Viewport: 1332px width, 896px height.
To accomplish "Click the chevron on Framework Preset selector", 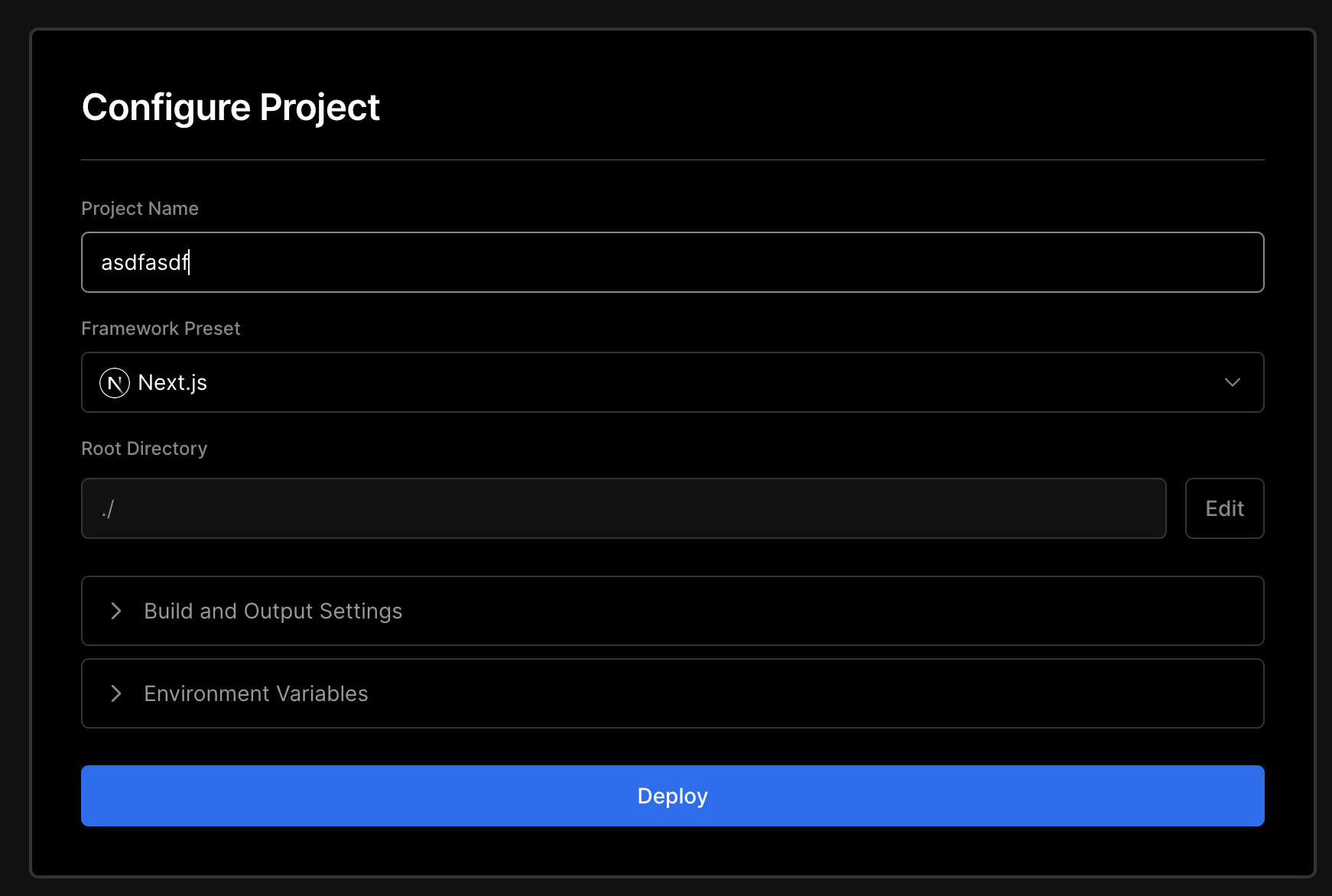I will click(x=1233, y=382).
